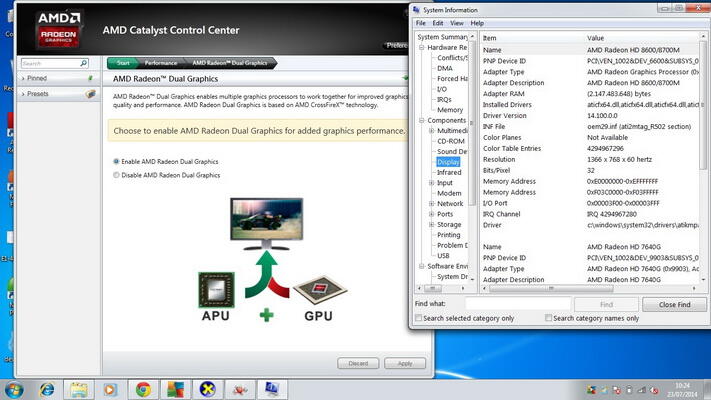This screenshot has height=400, width=711.
Task: Select the Memory tree item
Action: tap(450, 110)
